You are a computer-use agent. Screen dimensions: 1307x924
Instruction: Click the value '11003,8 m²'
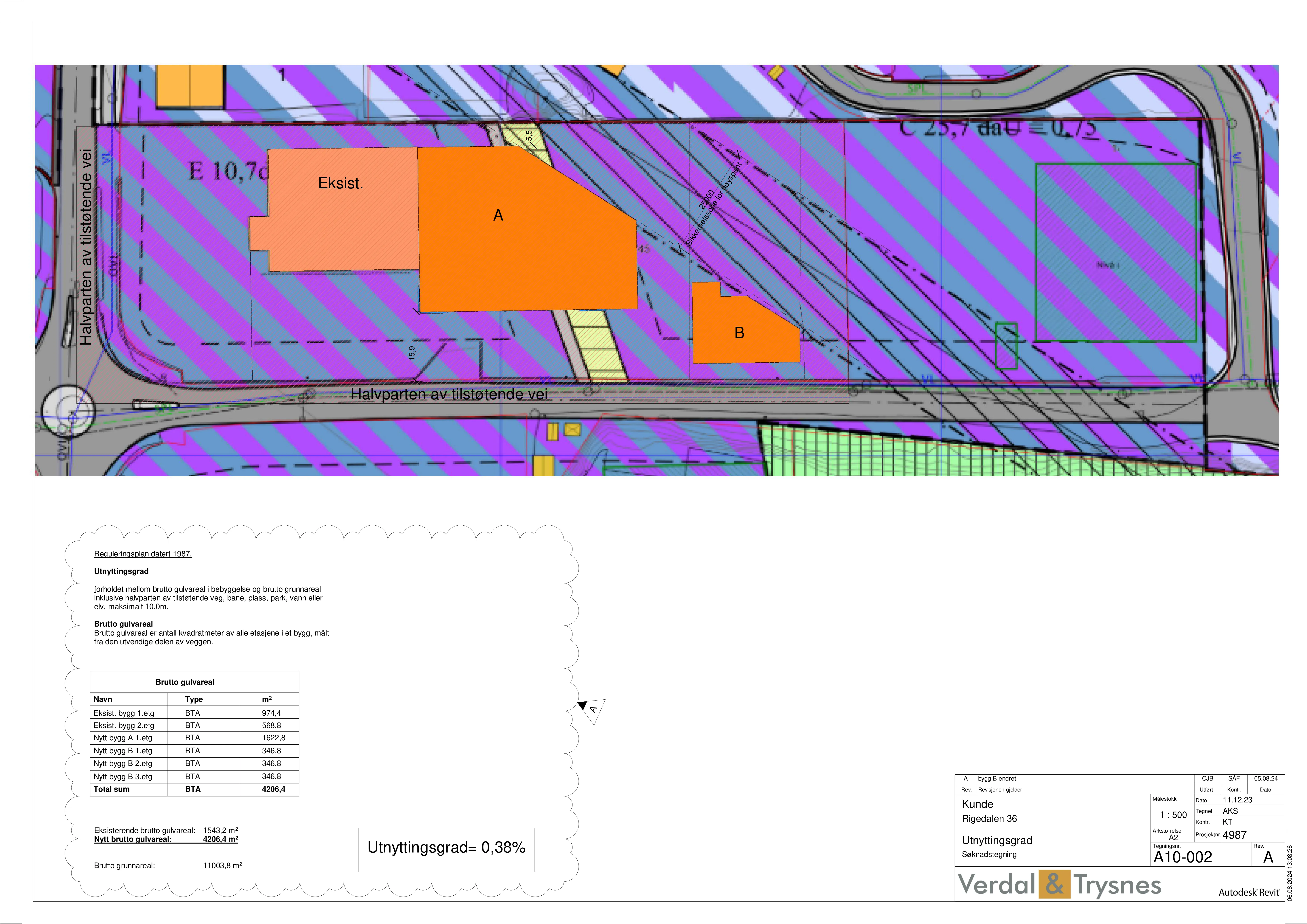coord(223,865)
